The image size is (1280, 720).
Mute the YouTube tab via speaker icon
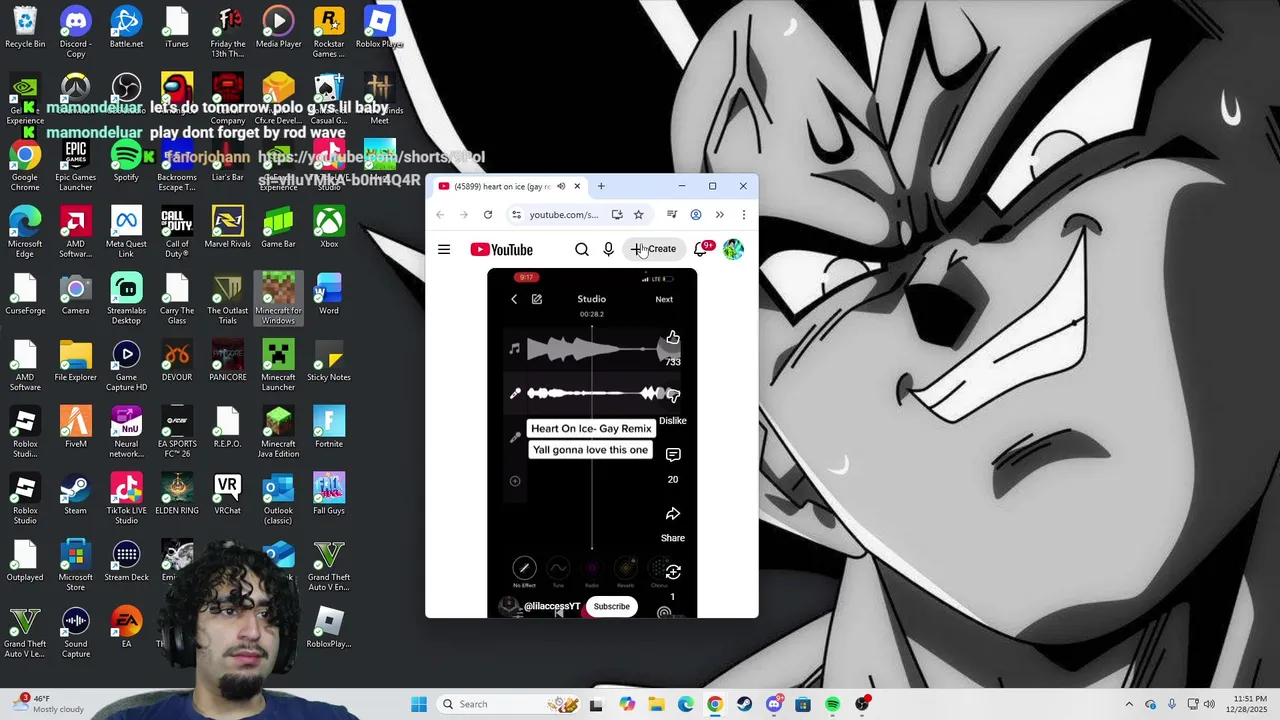pyautogui.click(x=561, y=186)
